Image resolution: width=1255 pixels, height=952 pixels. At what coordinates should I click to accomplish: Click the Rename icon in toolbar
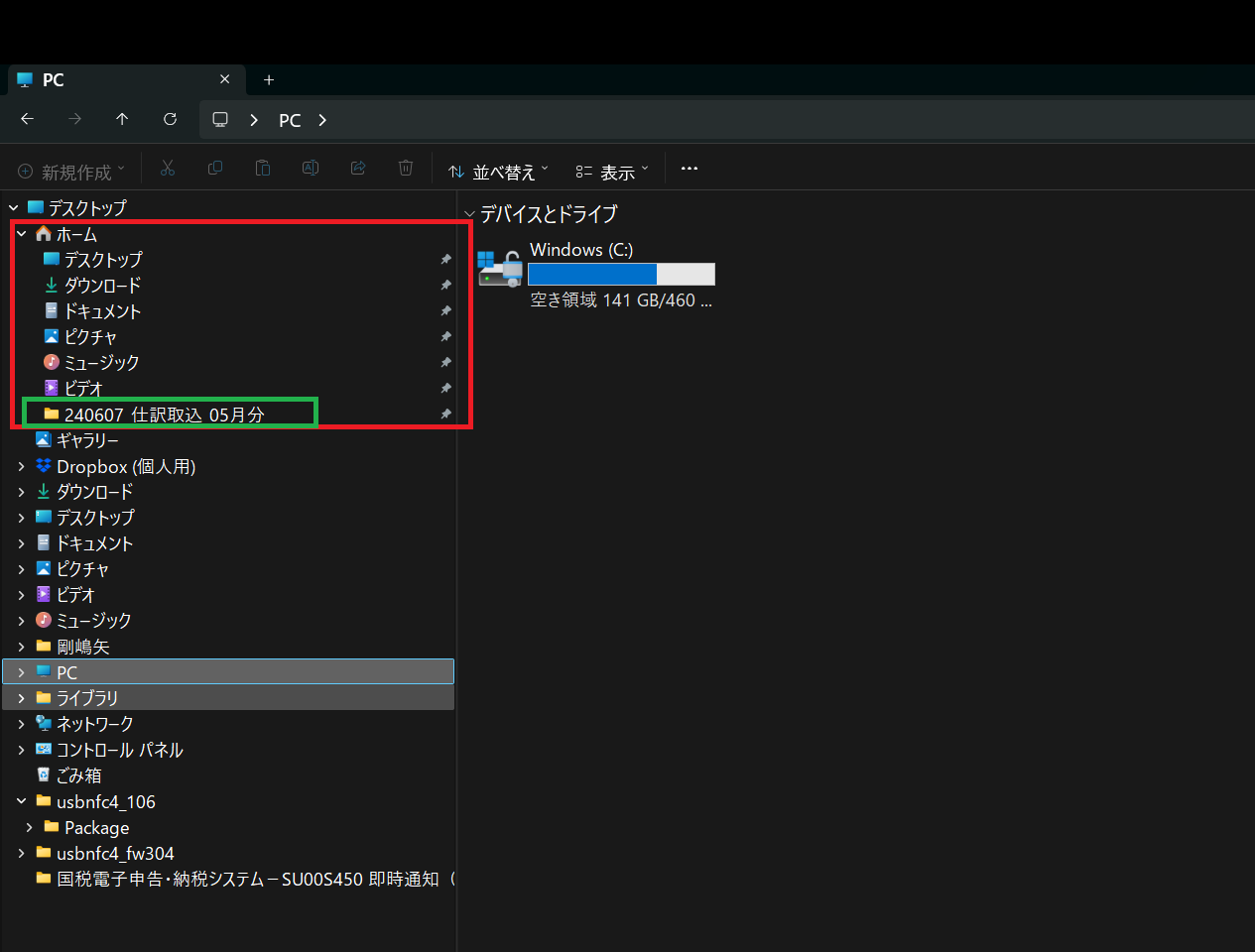(311, 169)
